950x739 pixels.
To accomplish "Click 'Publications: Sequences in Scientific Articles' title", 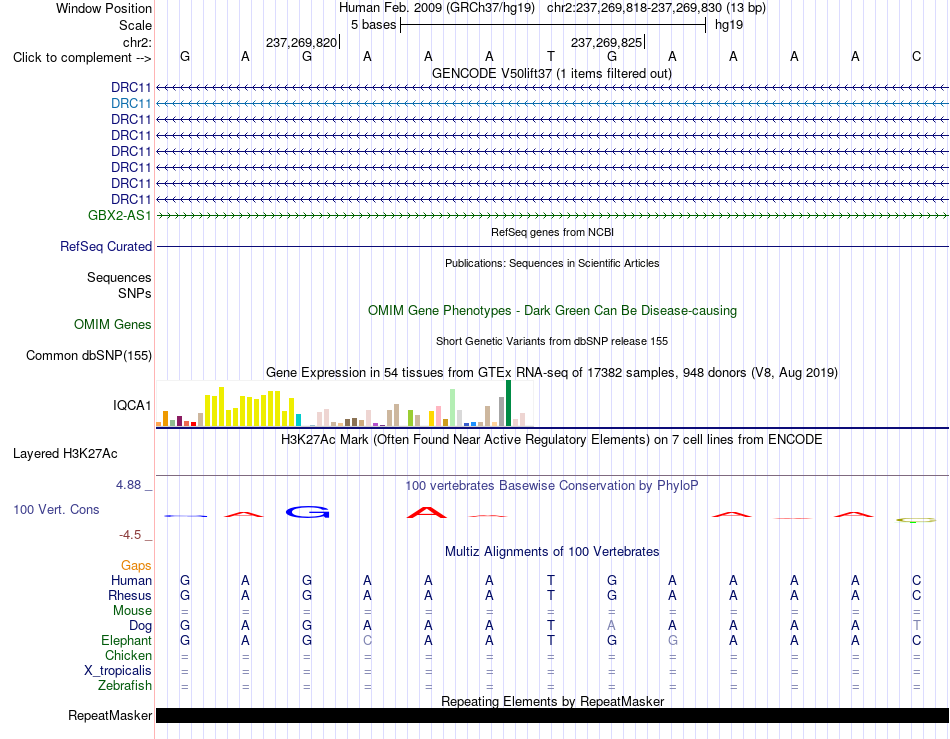I will tap(552, 263).
